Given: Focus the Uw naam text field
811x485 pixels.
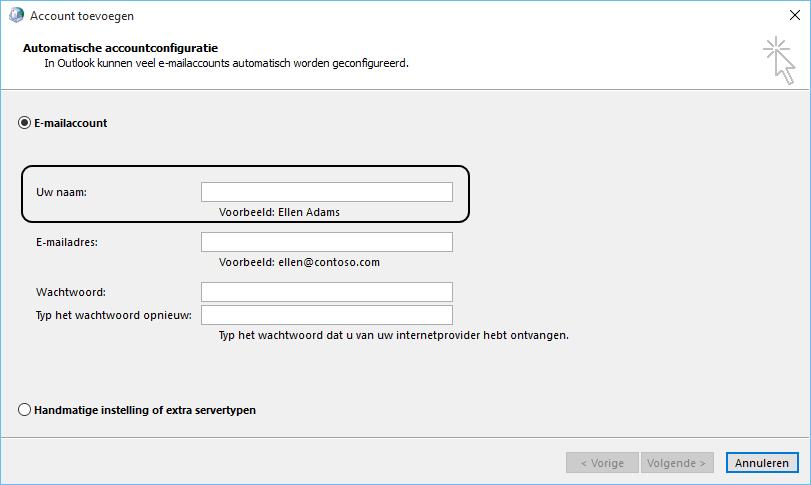Looking at the screenshot, I should pyautogui.click(x=326, y=192).
